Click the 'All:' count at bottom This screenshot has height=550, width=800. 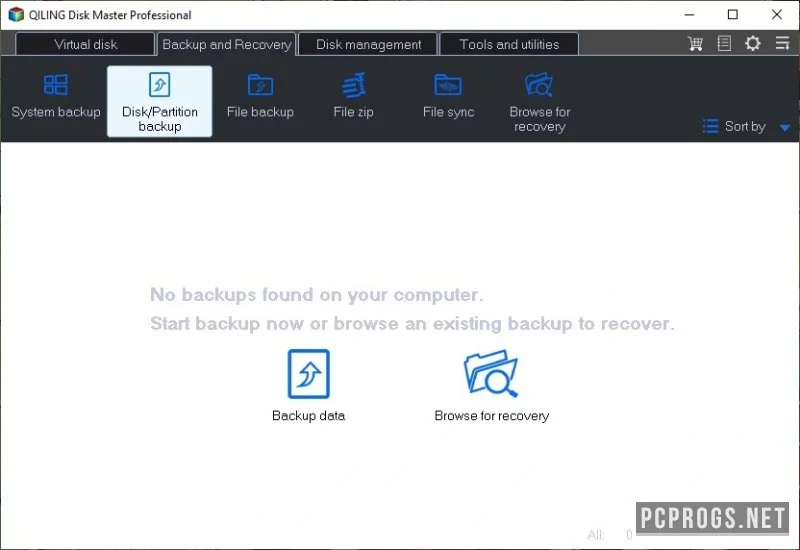pyautogui.click(x=610, y=535)
